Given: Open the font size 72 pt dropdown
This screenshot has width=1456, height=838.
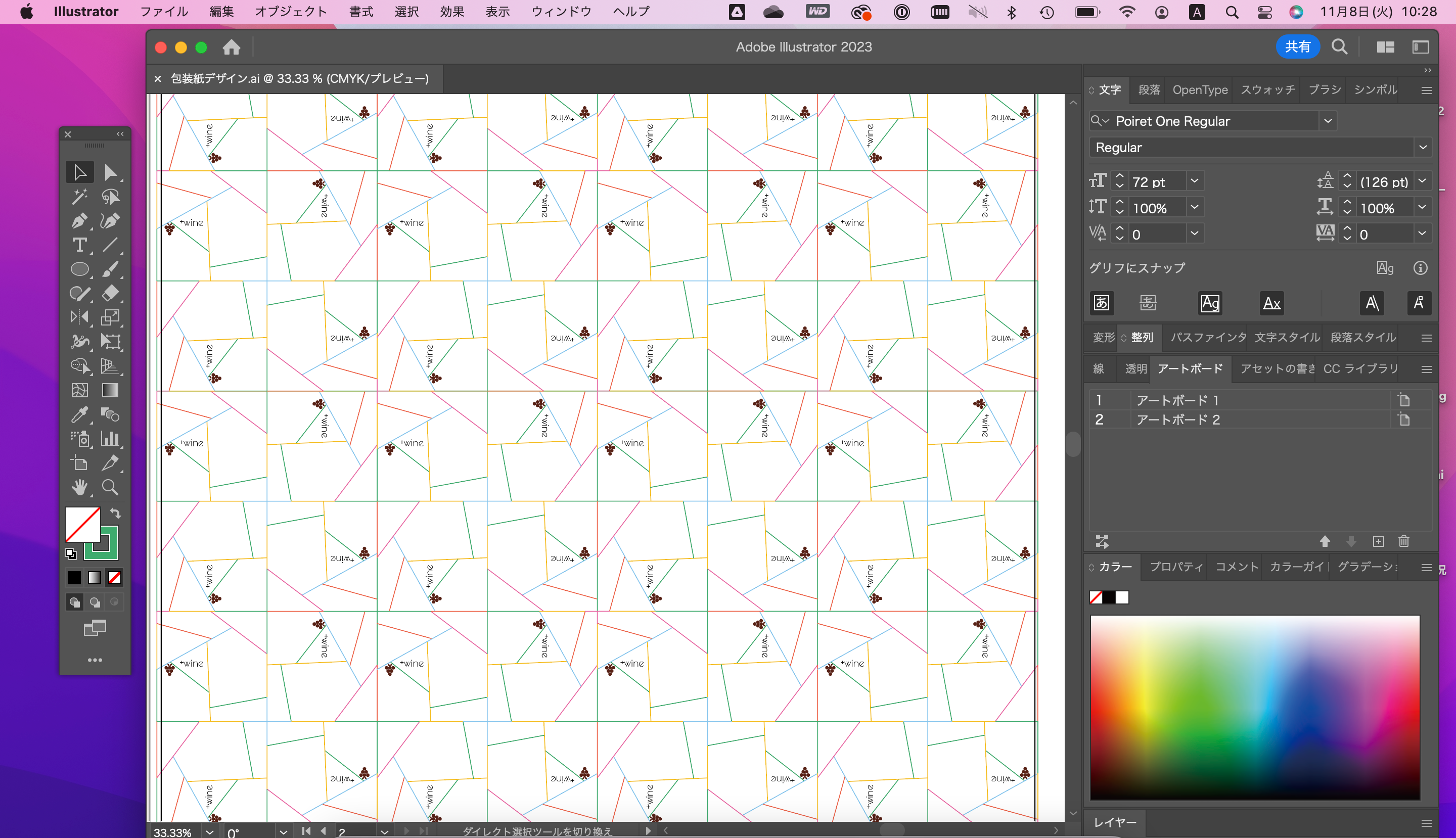Looking at the screenshot, I should [1194, 181].
